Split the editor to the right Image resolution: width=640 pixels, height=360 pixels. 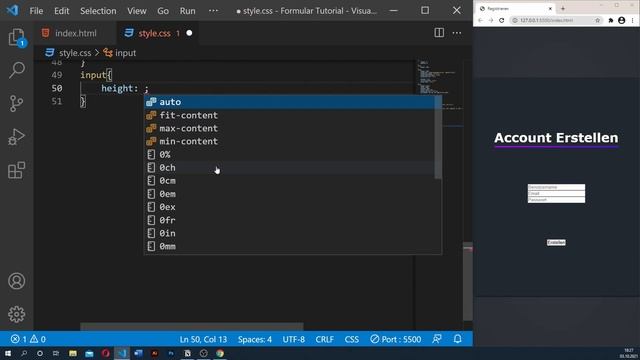(439, 33)
